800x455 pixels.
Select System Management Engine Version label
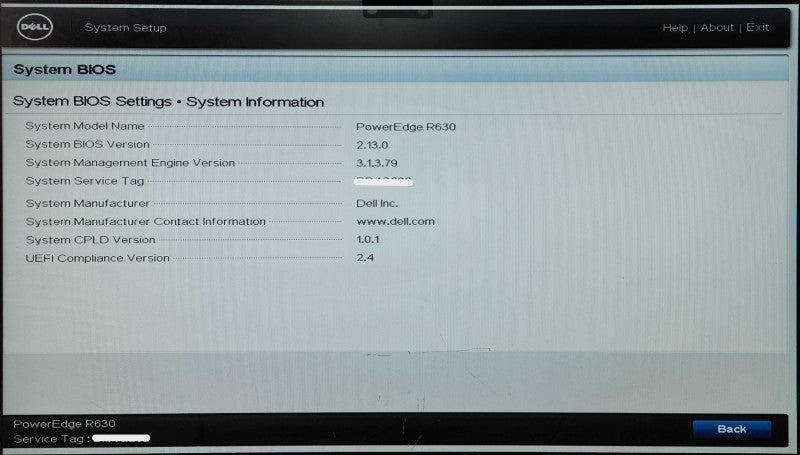click(x=131, y=163)
